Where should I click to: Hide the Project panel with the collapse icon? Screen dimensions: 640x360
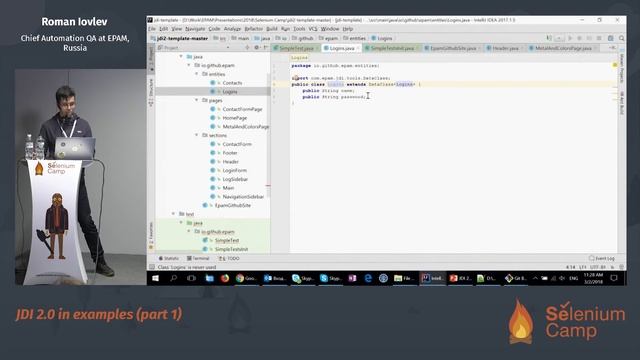265,48
